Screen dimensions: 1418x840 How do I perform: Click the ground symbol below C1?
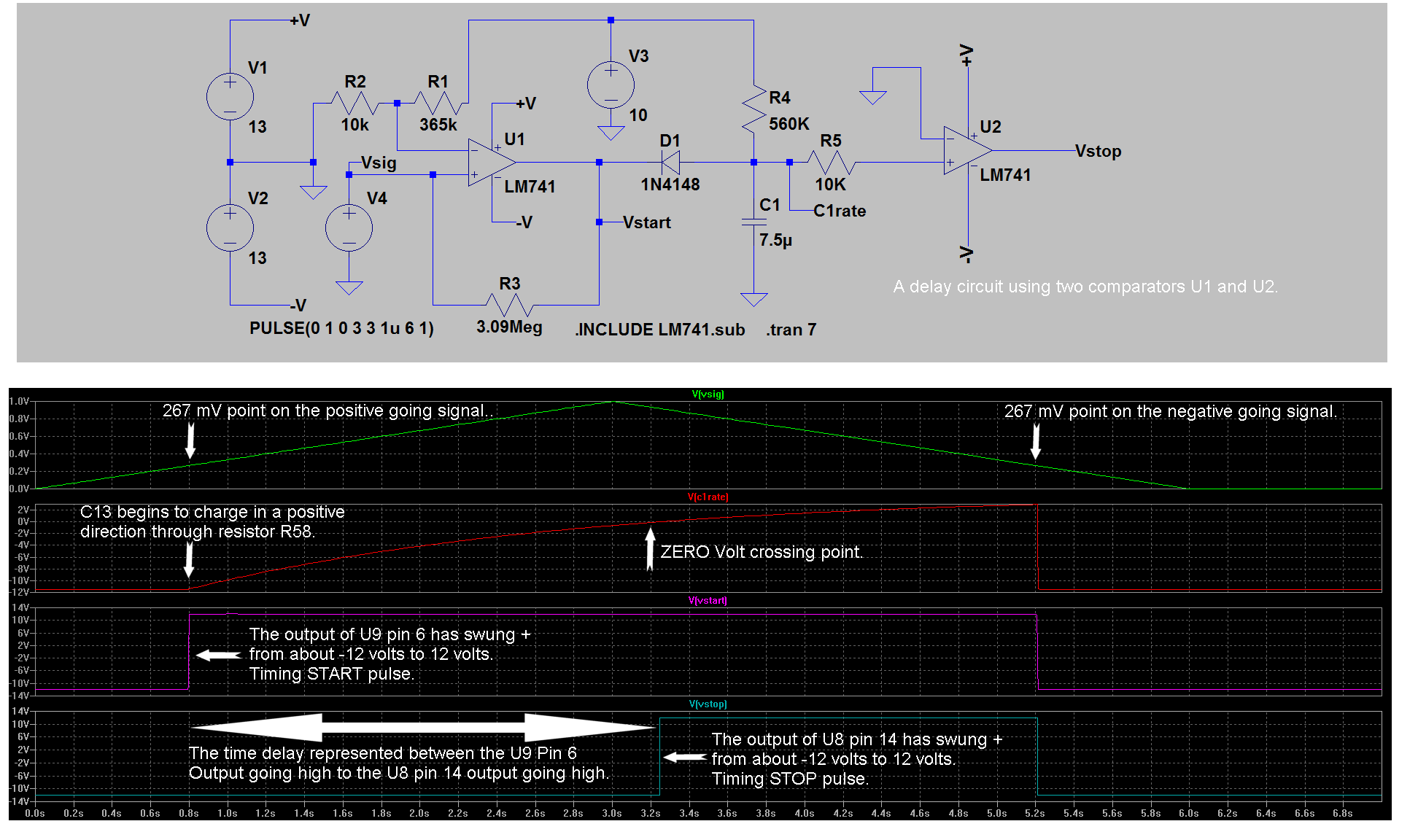753,299
